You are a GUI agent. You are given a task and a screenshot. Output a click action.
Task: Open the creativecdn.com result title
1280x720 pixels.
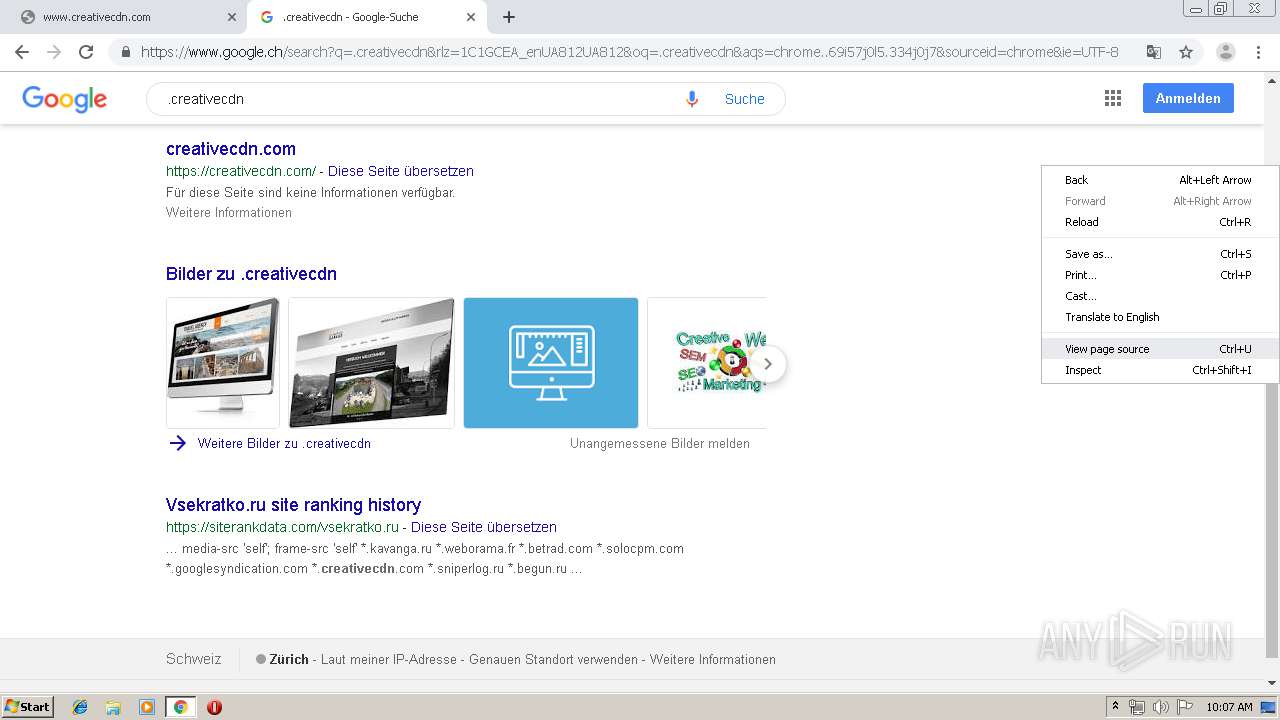231,149
